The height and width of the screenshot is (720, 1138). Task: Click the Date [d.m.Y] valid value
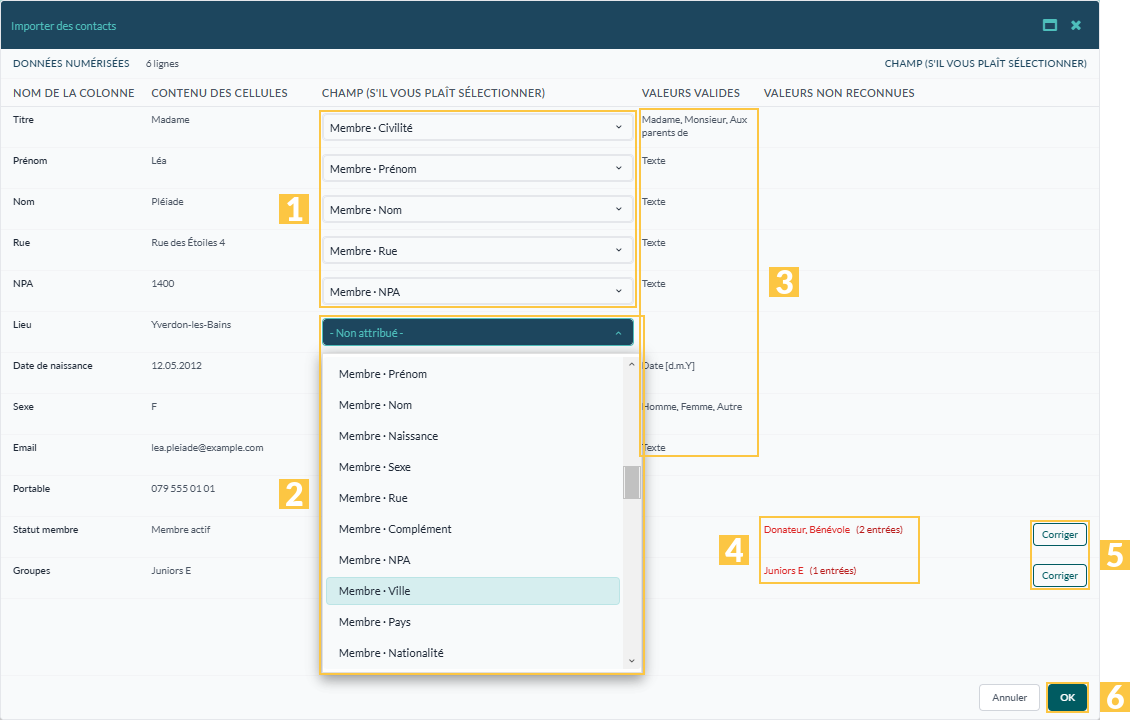point(668,366)
